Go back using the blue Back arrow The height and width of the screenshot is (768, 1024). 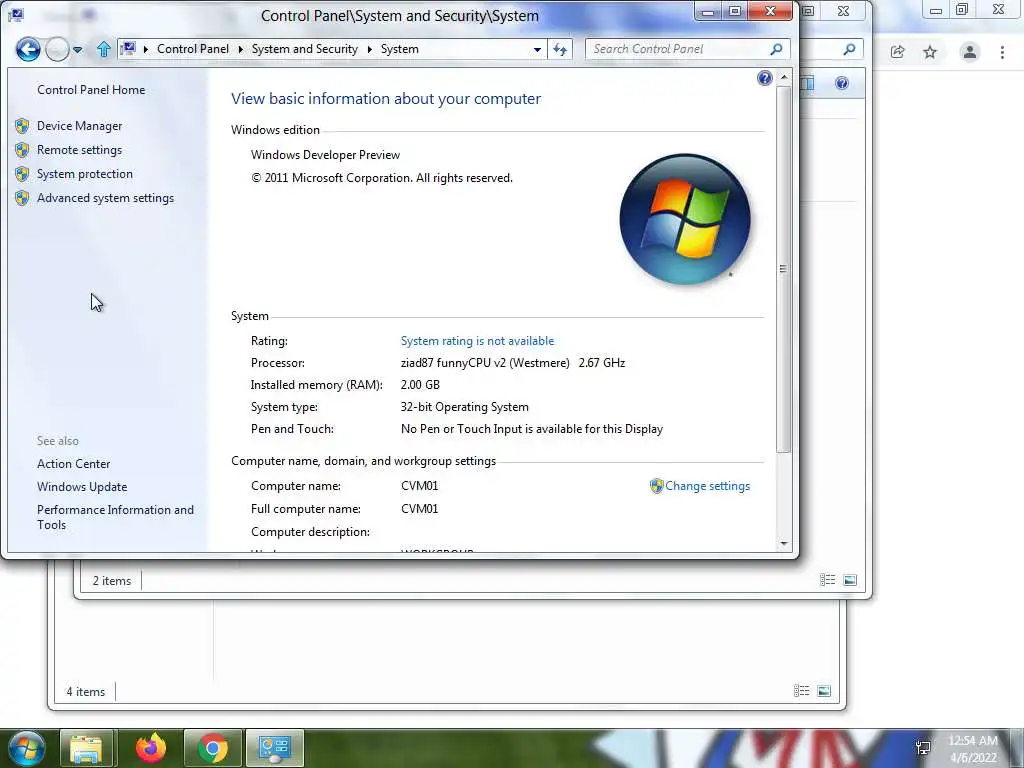[28, 49]
